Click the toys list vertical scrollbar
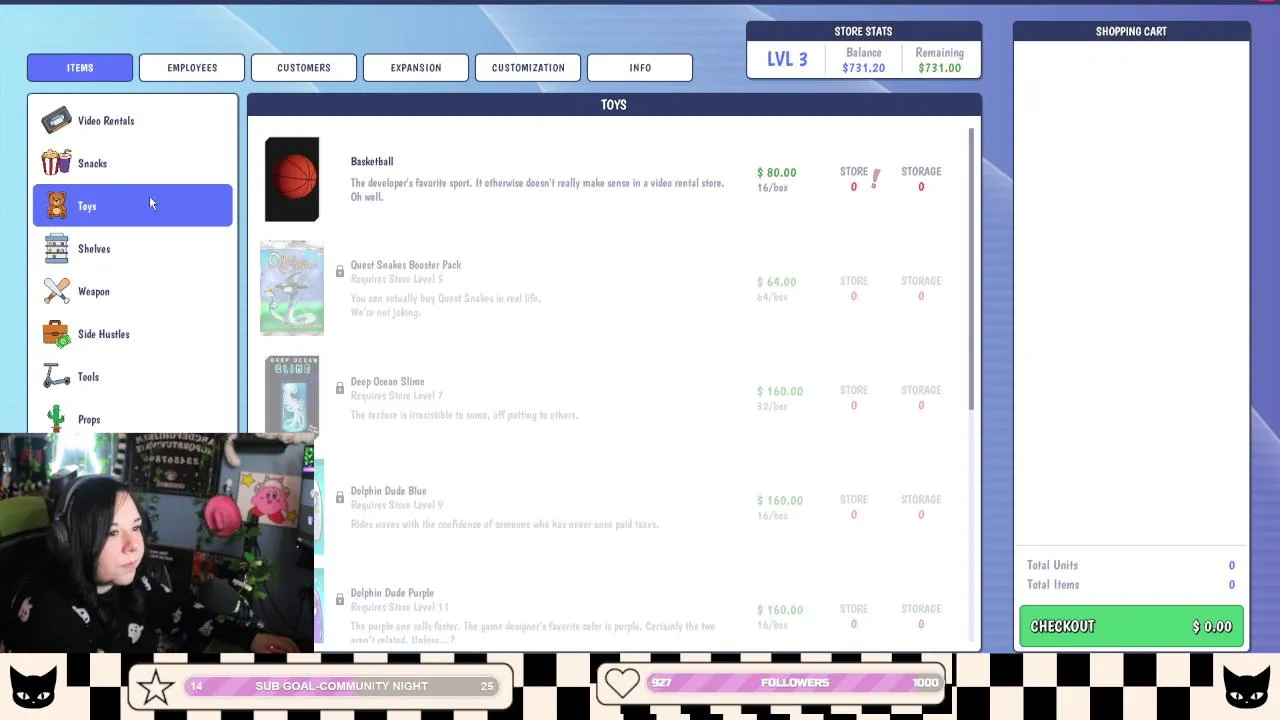 tap(970, 268)
